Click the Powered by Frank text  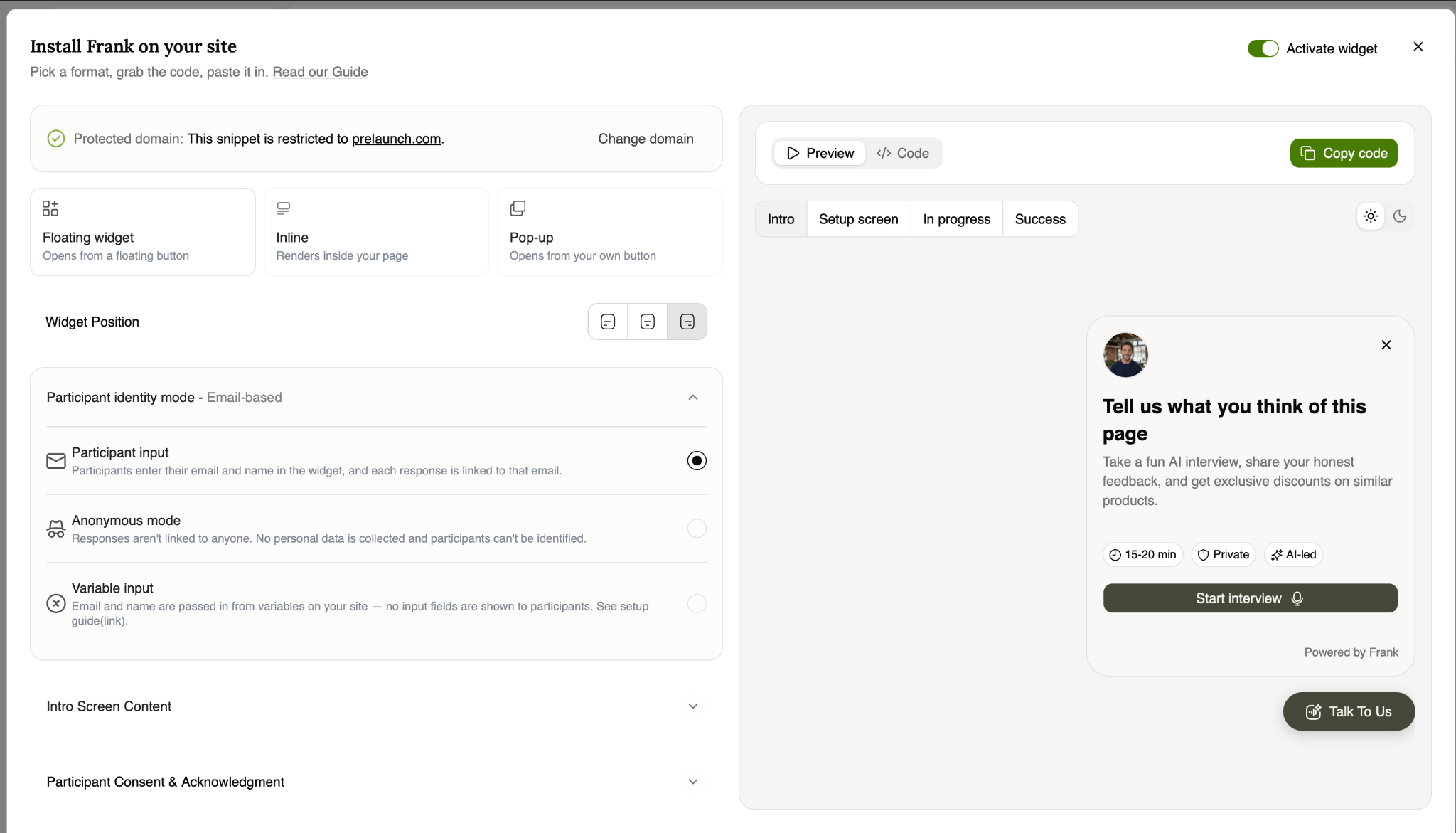pos(1351,652)
